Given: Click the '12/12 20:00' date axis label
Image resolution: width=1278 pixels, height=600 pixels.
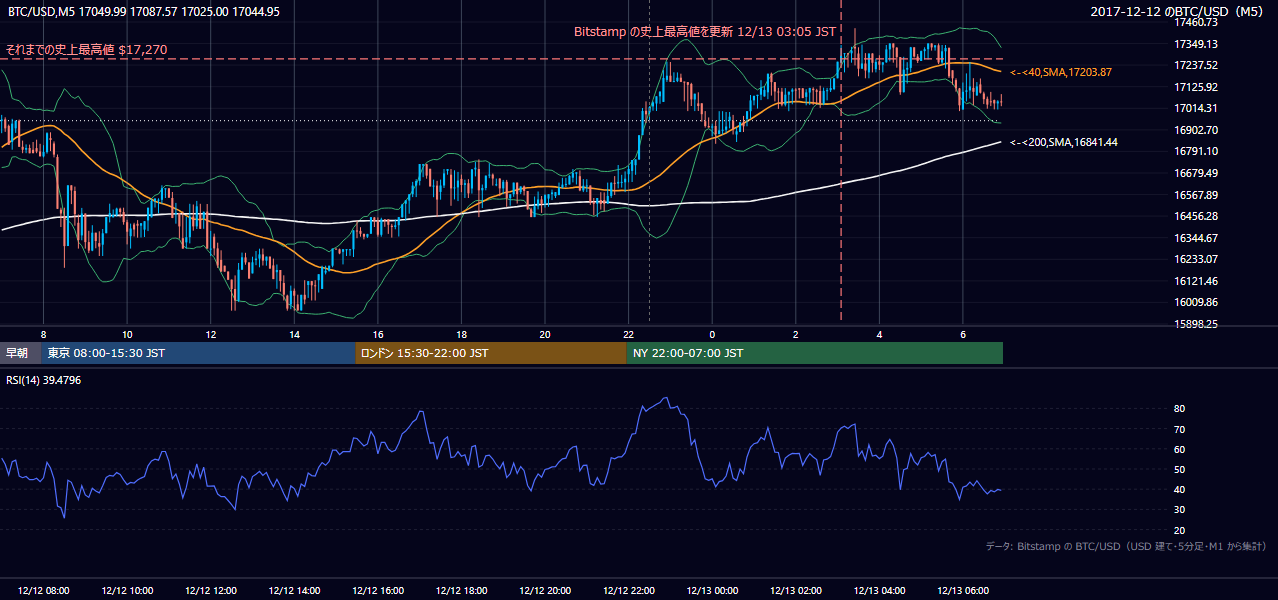Looking at the screenshot, I should click(x=545, y=591).
